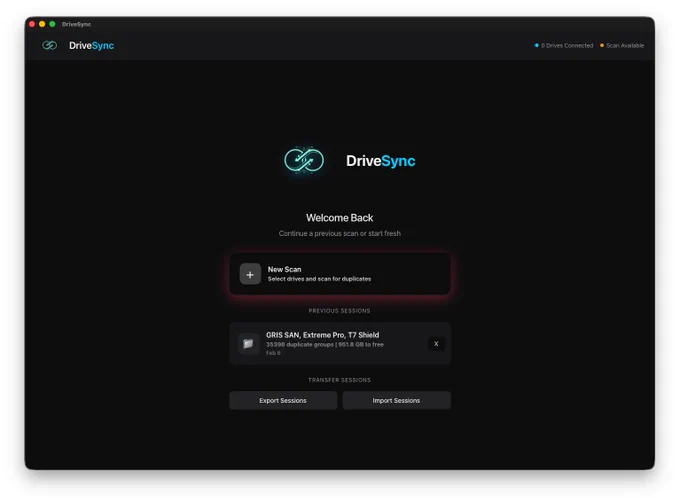The image size is (680, 503).
Task: Click the DriveSync header title text
Action: coord(92,46)
